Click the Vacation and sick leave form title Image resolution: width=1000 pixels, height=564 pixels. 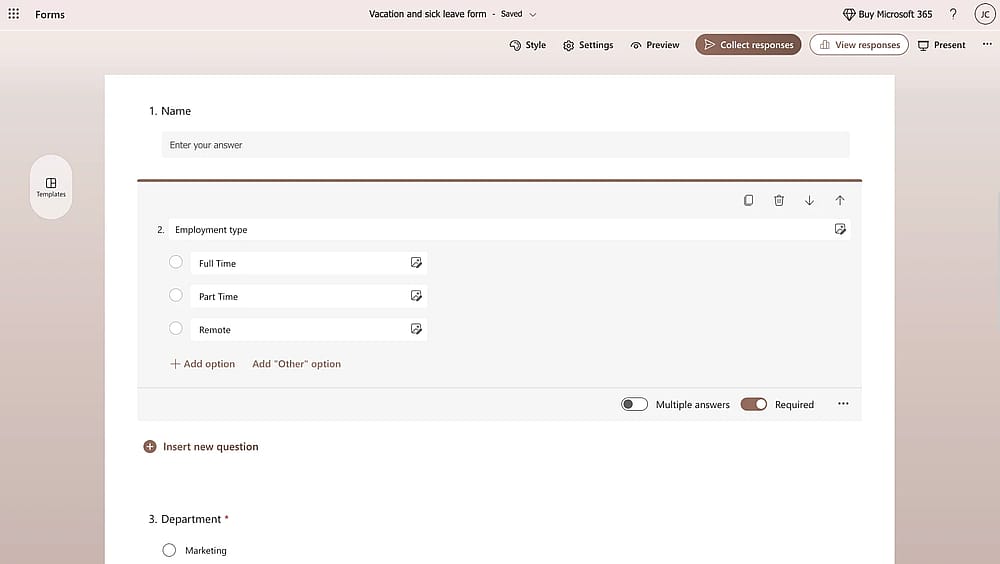click(x=427, y=14)
